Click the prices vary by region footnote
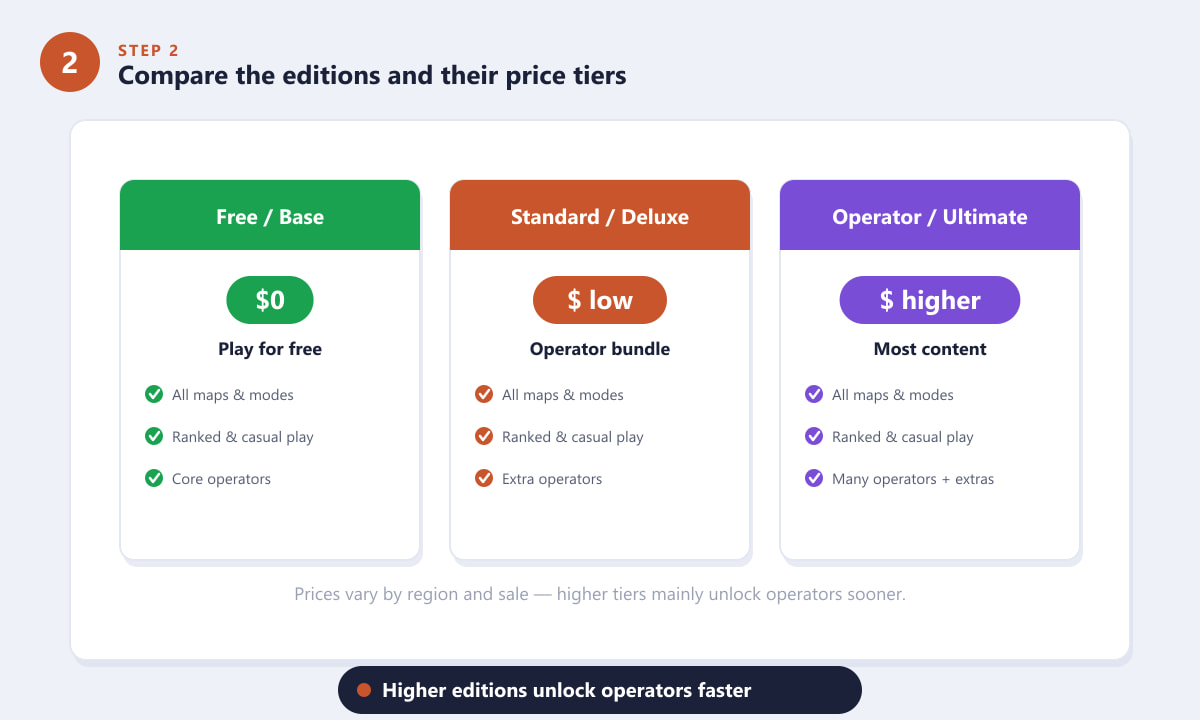Screen dimensions: 1200x720 pyautogui.click(x=600, y=594)
